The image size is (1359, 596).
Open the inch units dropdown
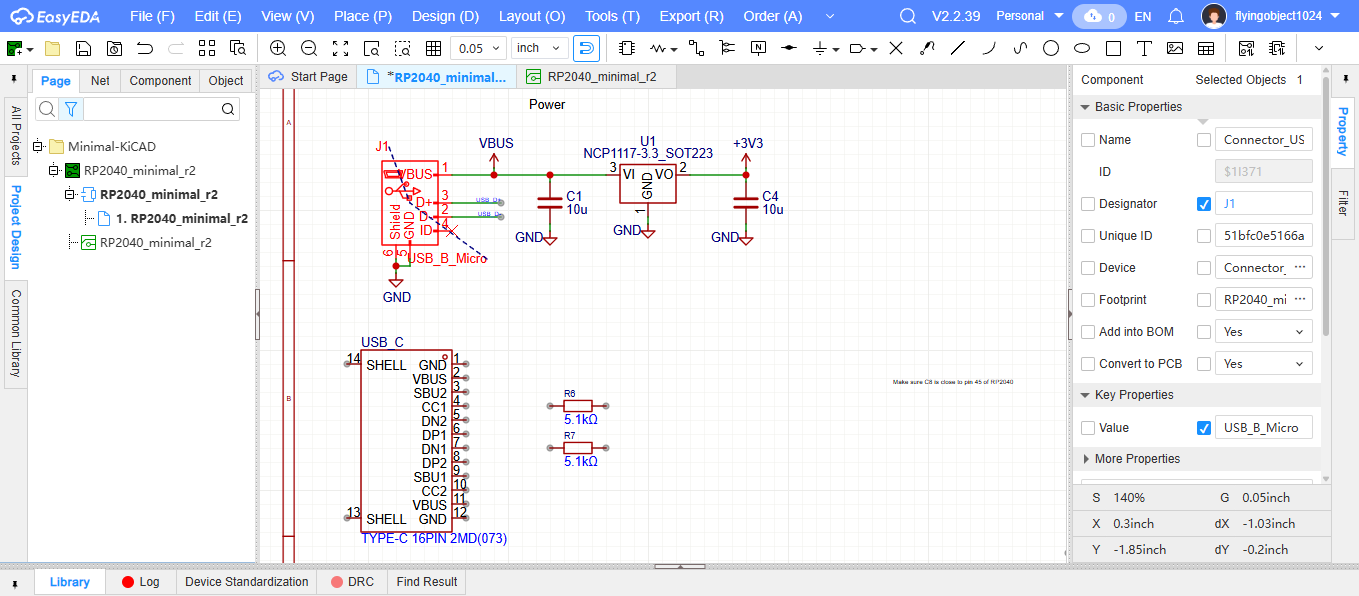pyautogui.click(x=539, y=48)
